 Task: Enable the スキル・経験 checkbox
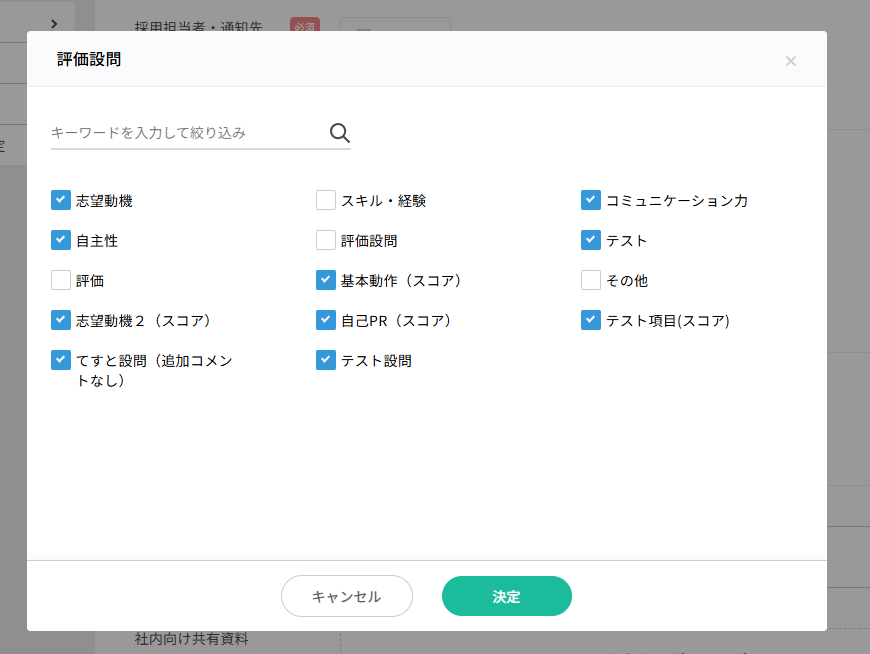point(326,200)
